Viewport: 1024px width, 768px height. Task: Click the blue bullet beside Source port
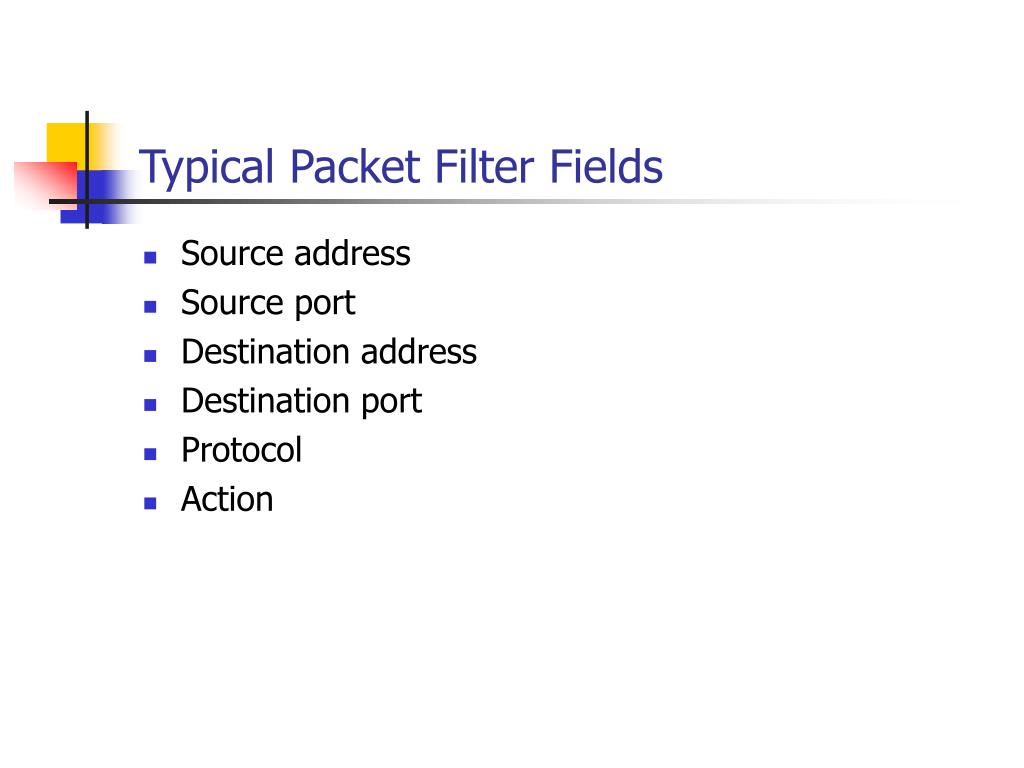(150, 307)
